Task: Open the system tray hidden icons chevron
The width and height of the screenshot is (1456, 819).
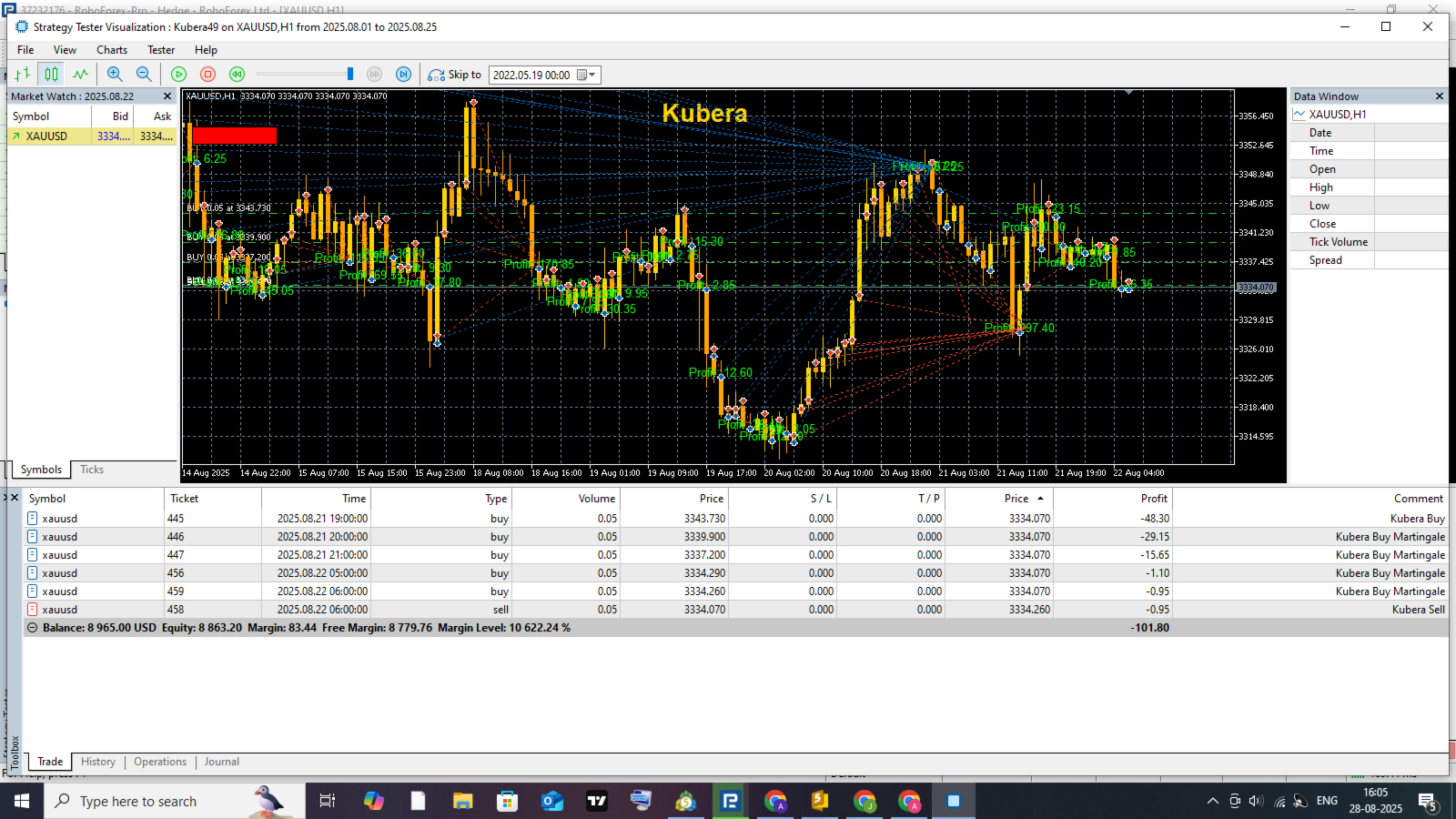Action: 1212,801
